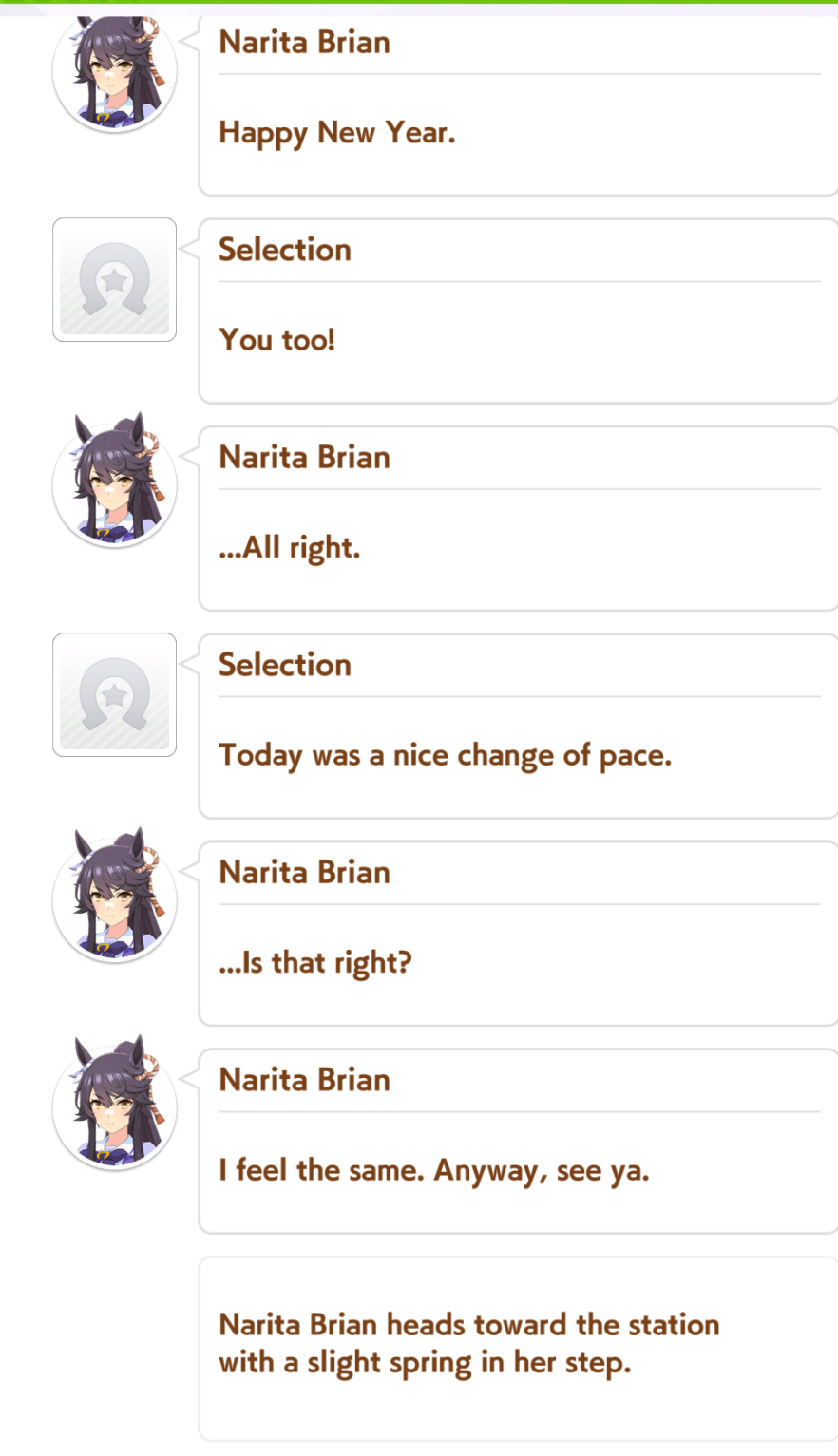Select "Today was a nice change of pace."
The height and width of the screenshot is (1456, 838).
(x=446, y=756)
